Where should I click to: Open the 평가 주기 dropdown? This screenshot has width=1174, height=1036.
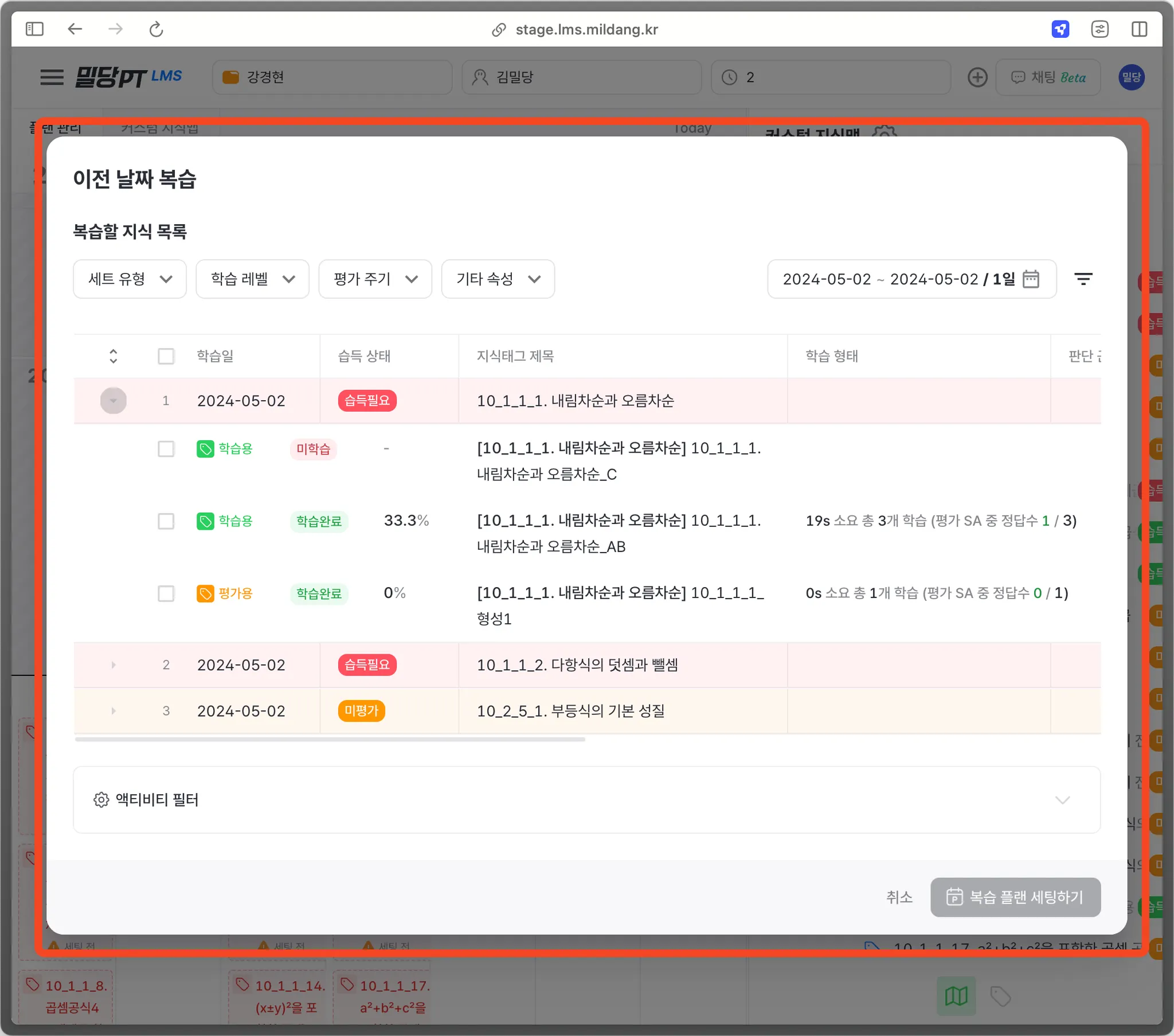[x=375, y=279]
